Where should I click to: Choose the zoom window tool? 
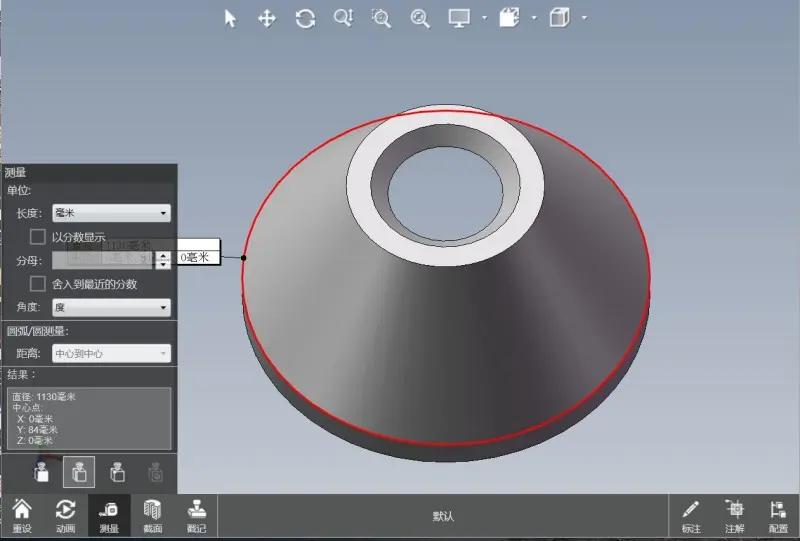pos(381,18)
